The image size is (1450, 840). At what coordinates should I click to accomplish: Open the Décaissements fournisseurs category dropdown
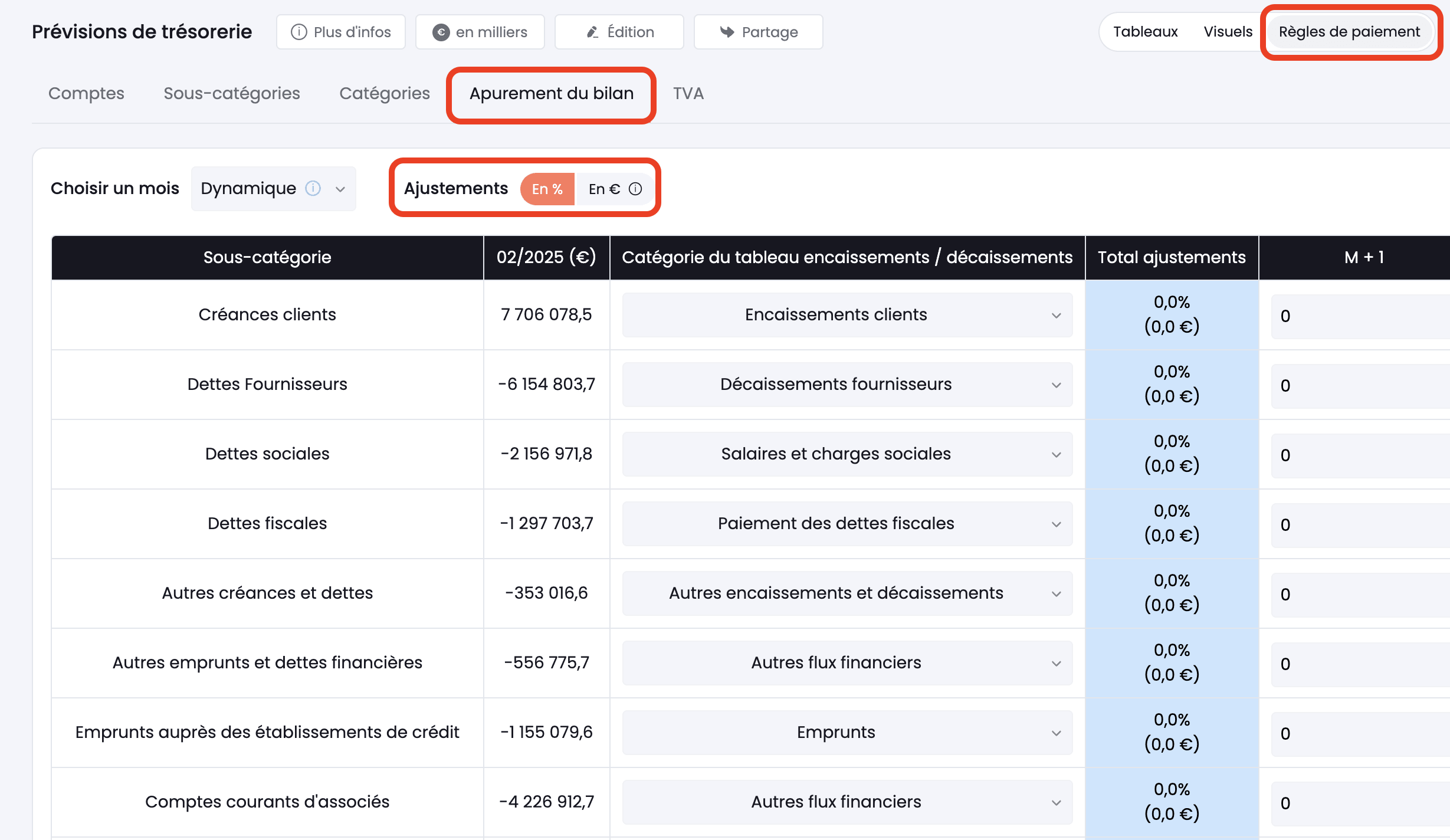(847, 385)
